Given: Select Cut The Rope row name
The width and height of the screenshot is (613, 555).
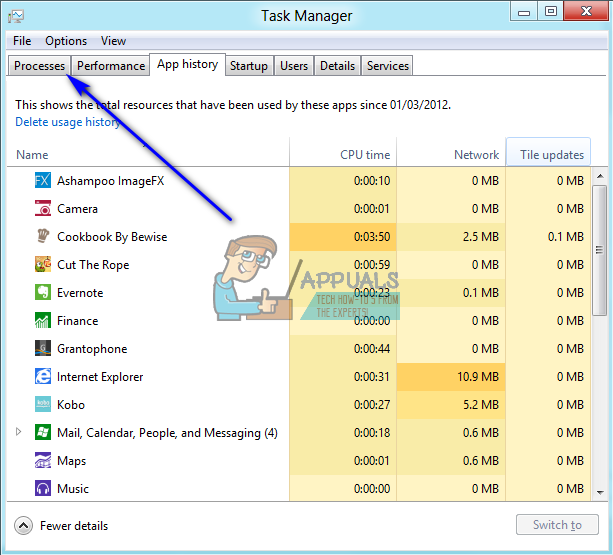Looking at the screenshot, I should click(x=93, y=265).
